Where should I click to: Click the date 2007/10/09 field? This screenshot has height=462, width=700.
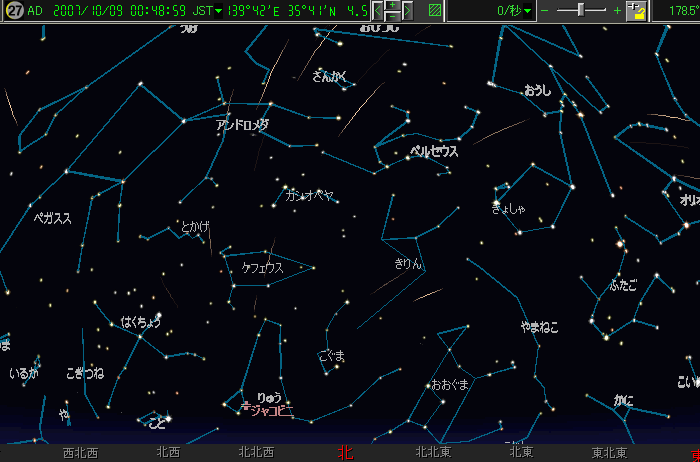tap(86, 11)
